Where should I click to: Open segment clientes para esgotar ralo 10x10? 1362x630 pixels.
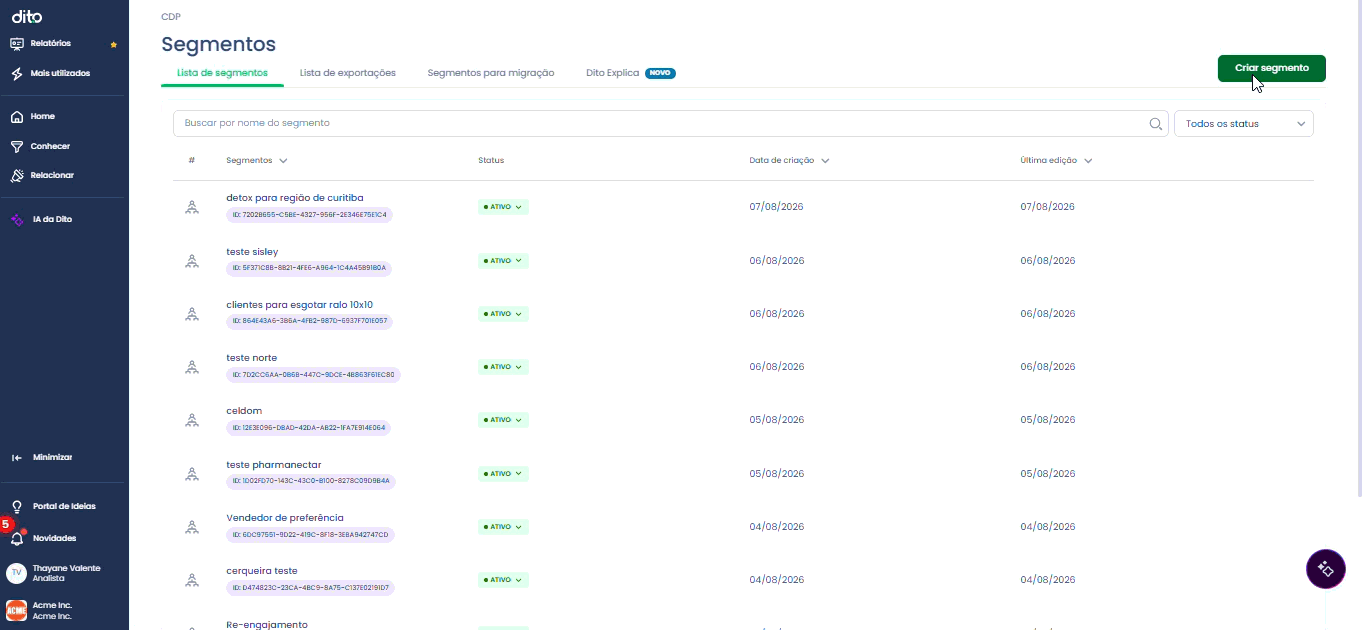[300, 305]
